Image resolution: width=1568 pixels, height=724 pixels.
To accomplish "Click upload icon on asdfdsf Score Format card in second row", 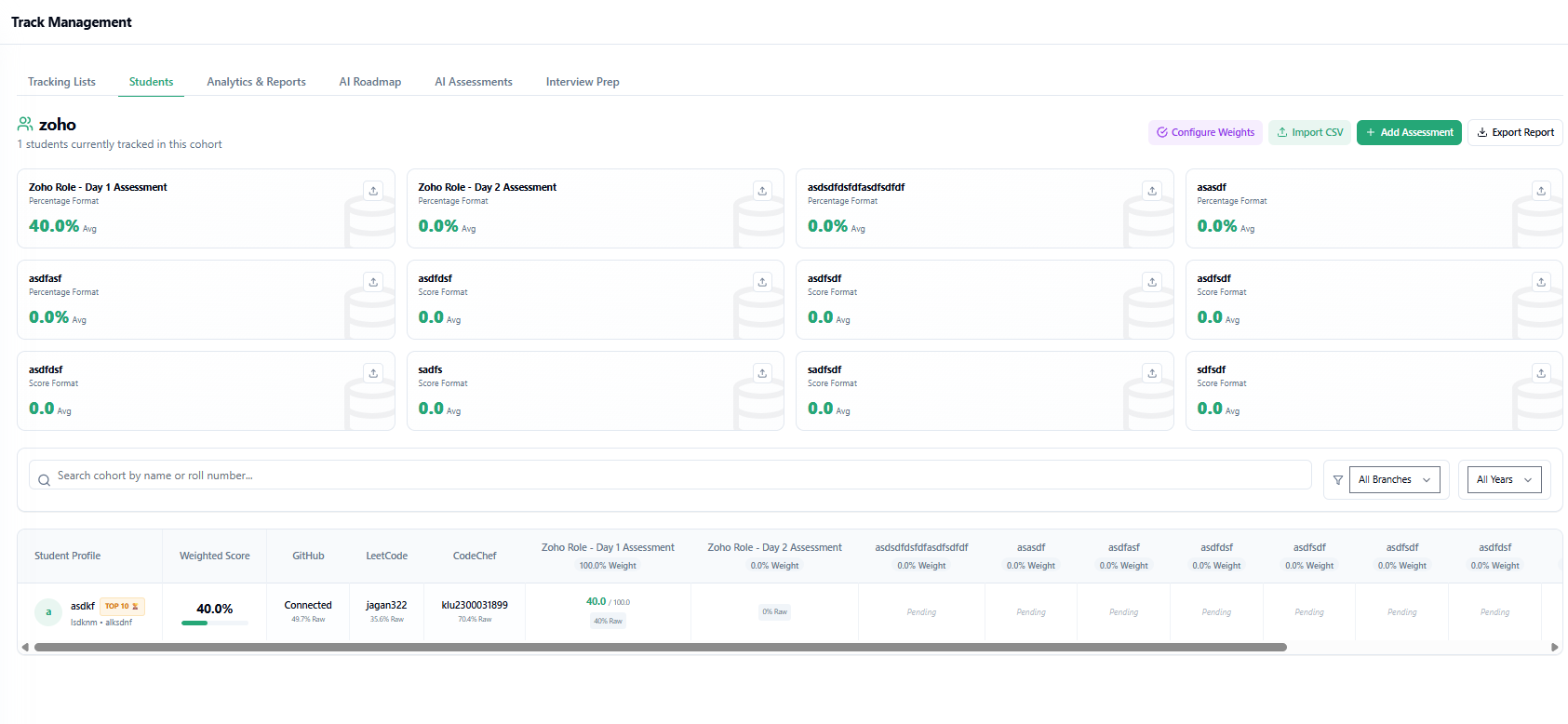I will 762,282.
